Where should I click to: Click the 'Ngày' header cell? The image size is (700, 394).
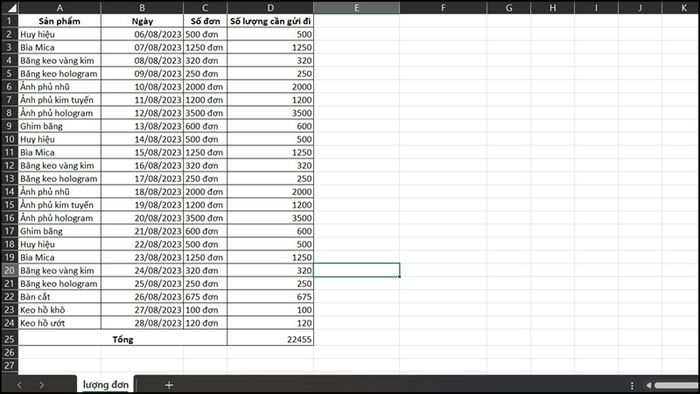pyautogui.click(x=142, y=21)
